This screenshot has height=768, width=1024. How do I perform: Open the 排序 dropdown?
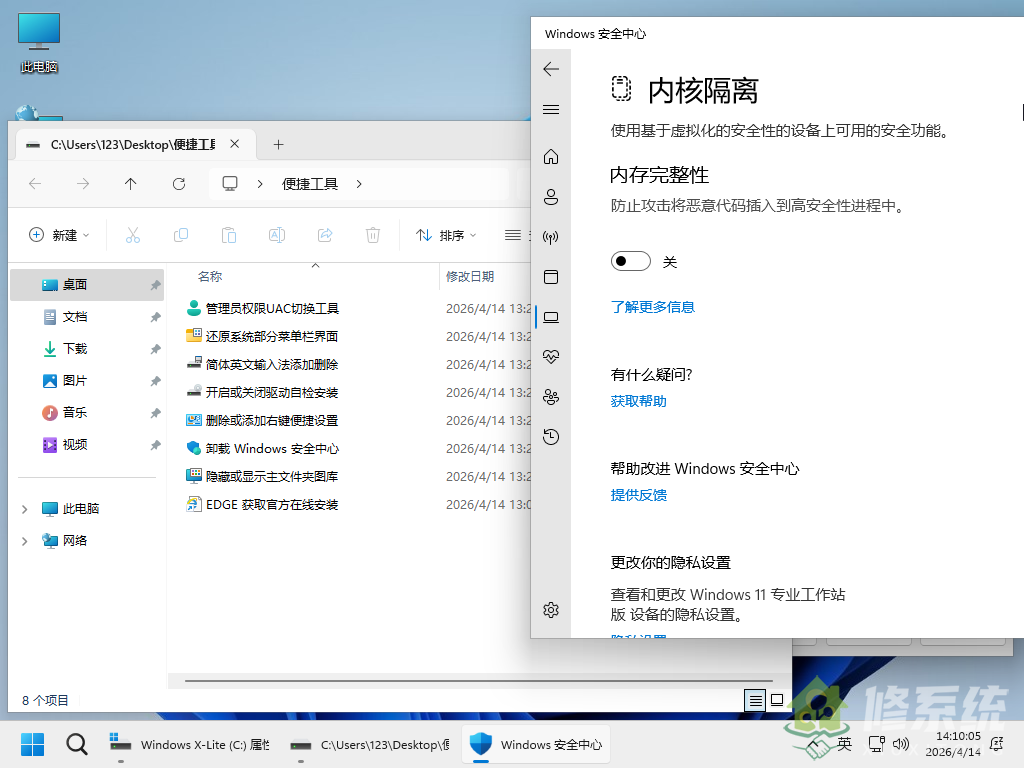tap(446, 235)
